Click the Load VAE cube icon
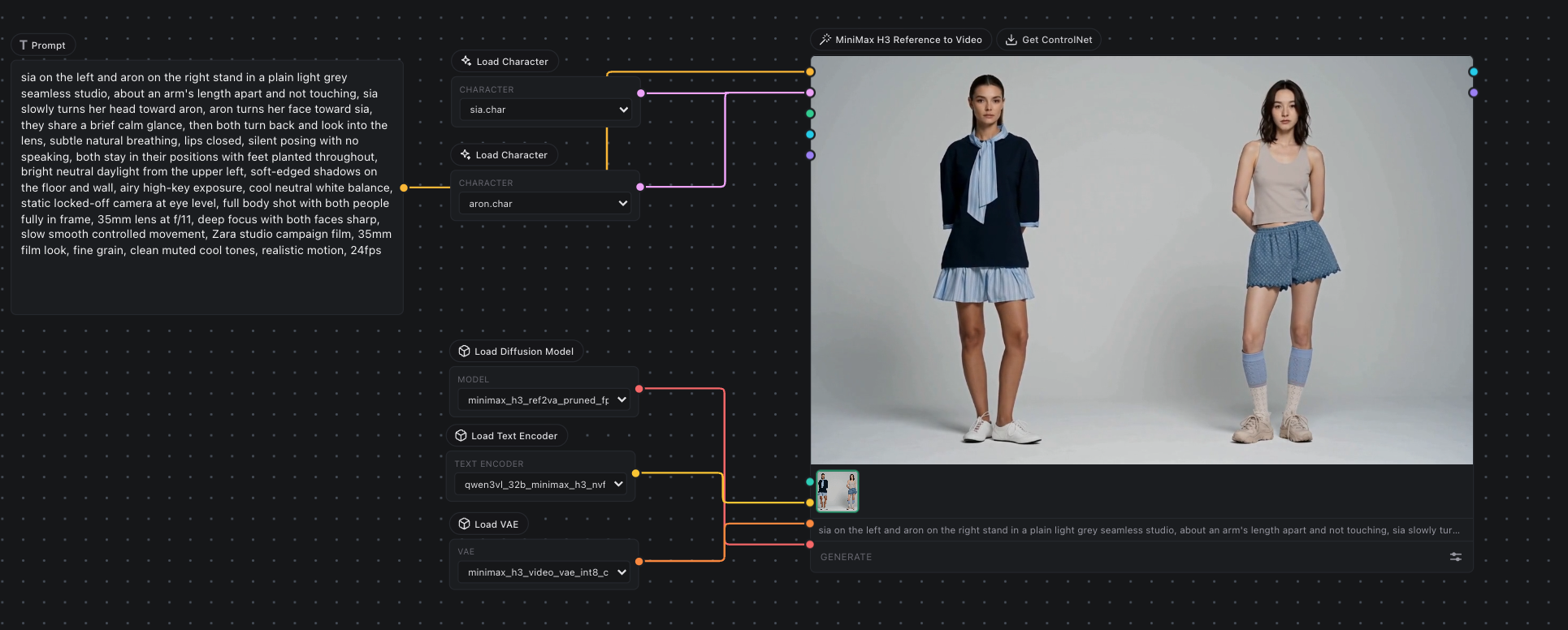The width and height of the screenshot is (1568, 630). (464, 524)
